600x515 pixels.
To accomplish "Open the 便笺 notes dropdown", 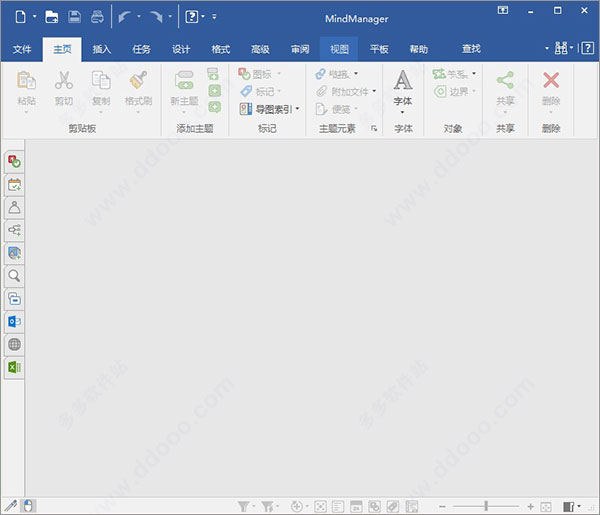I will click(x=356, y=109).
